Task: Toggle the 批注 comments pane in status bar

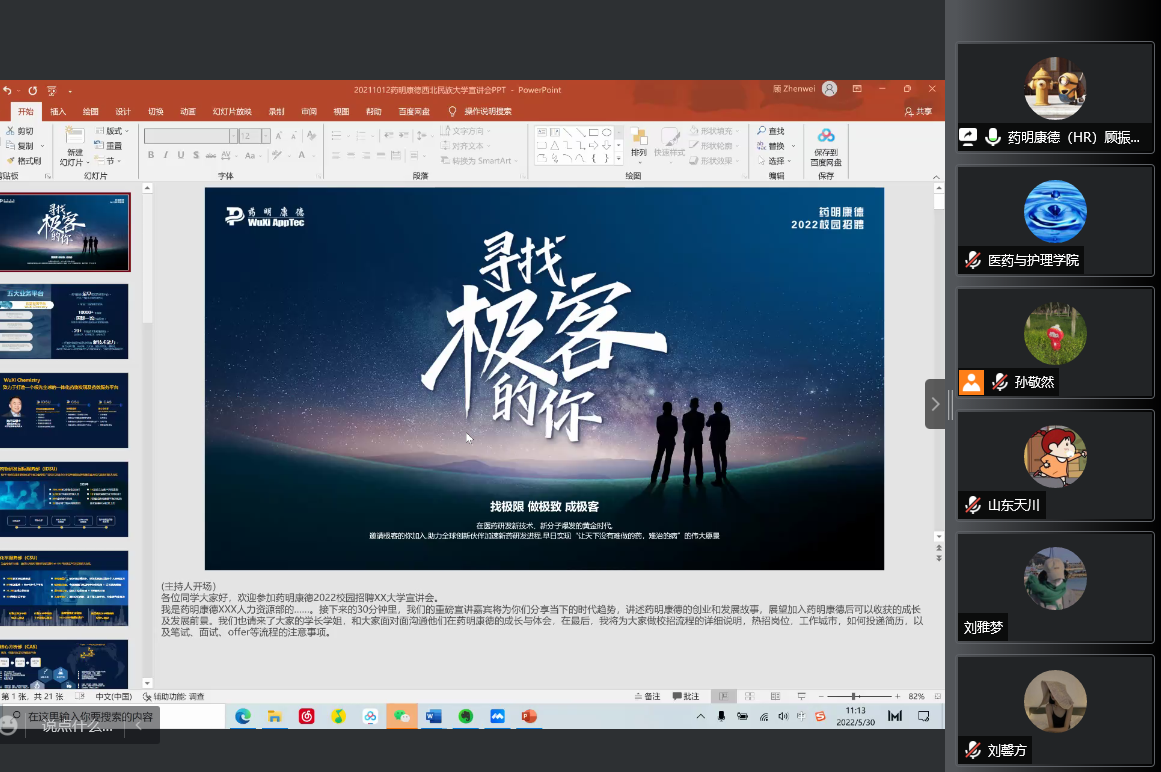Action: coord(686,696)
